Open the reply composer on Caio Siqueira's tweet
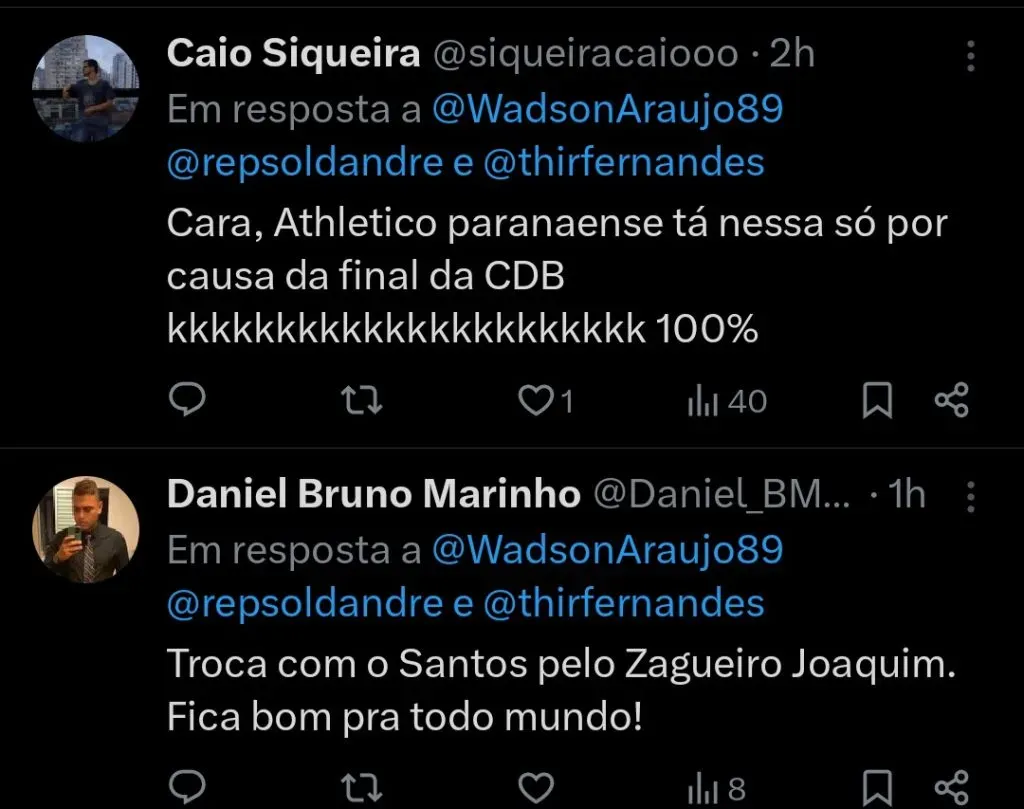This screenshot has height=809, width=1024. pos(187,399)
